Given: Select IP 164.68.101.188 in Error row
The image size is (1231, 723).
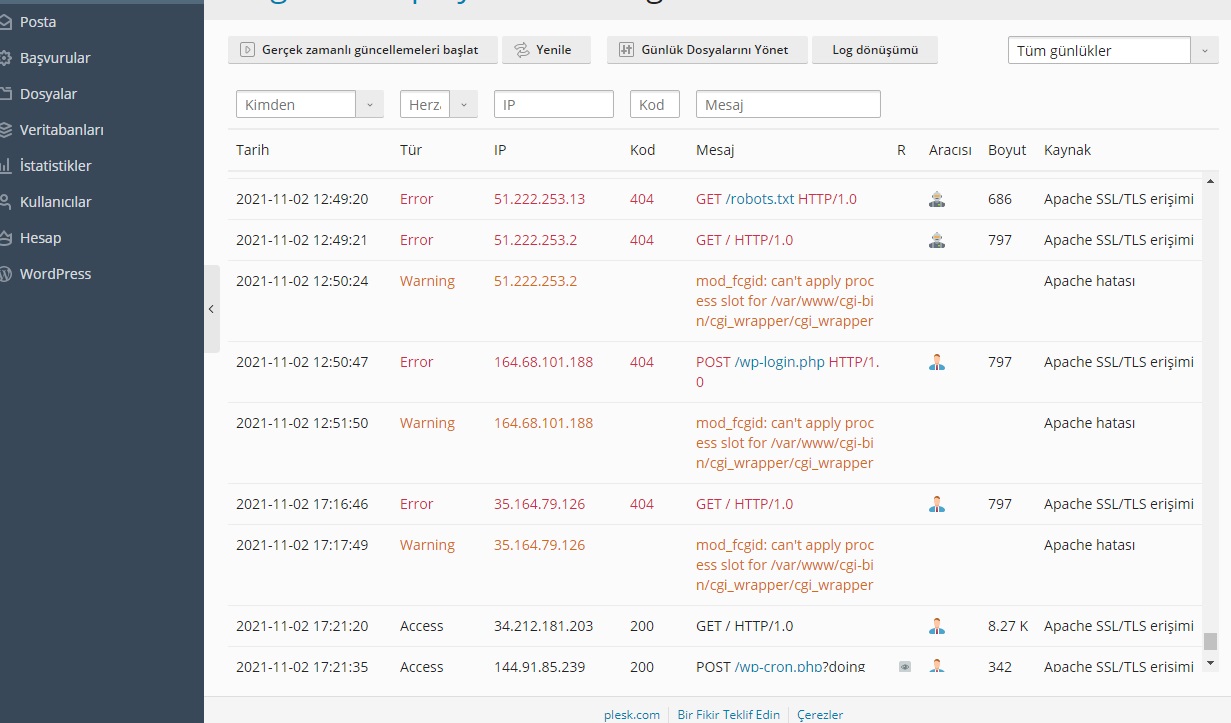Looking at the screenshot, I should click(x=543, y=362).
